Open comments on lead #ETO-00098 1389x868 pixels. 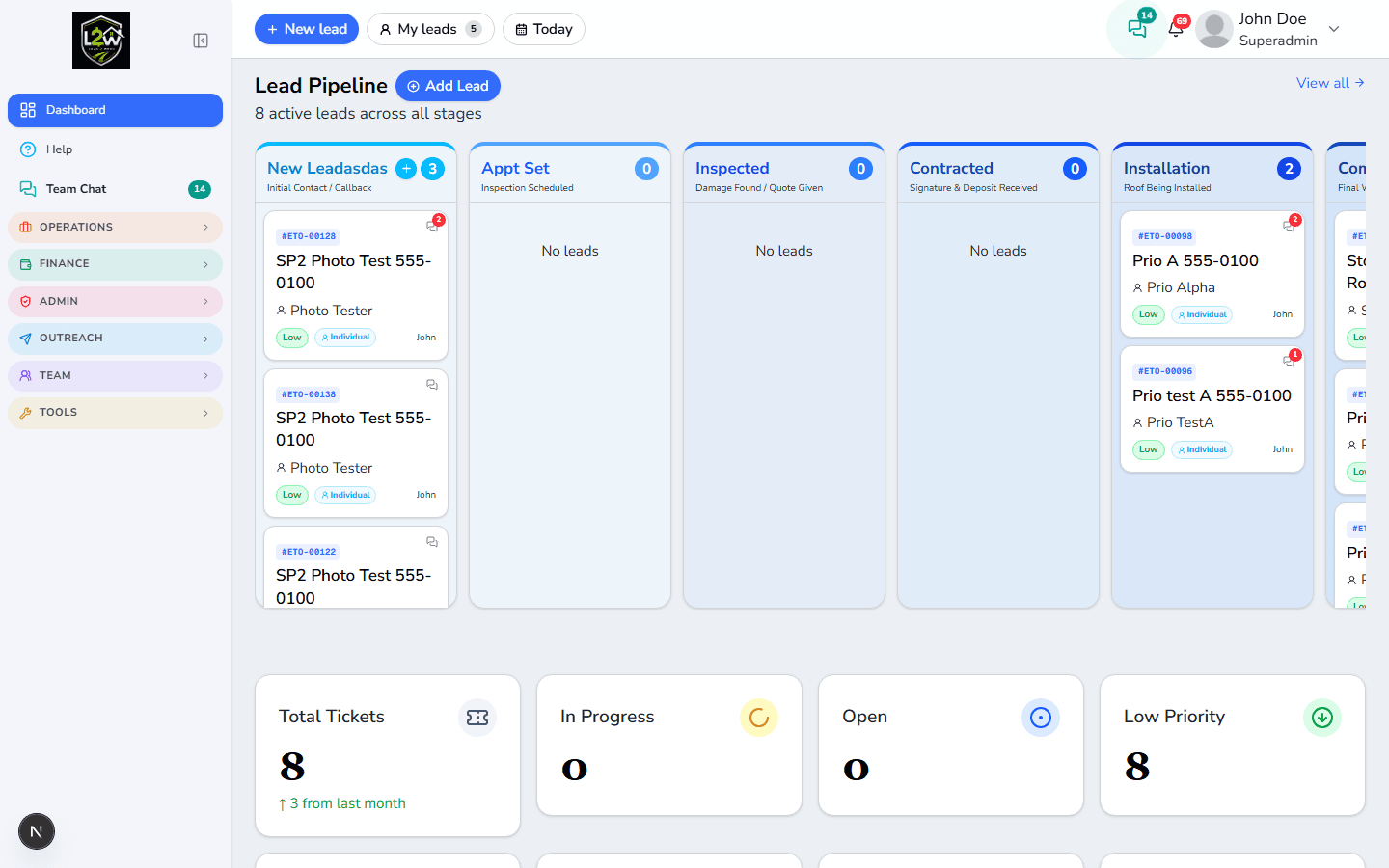[1289, 226]
